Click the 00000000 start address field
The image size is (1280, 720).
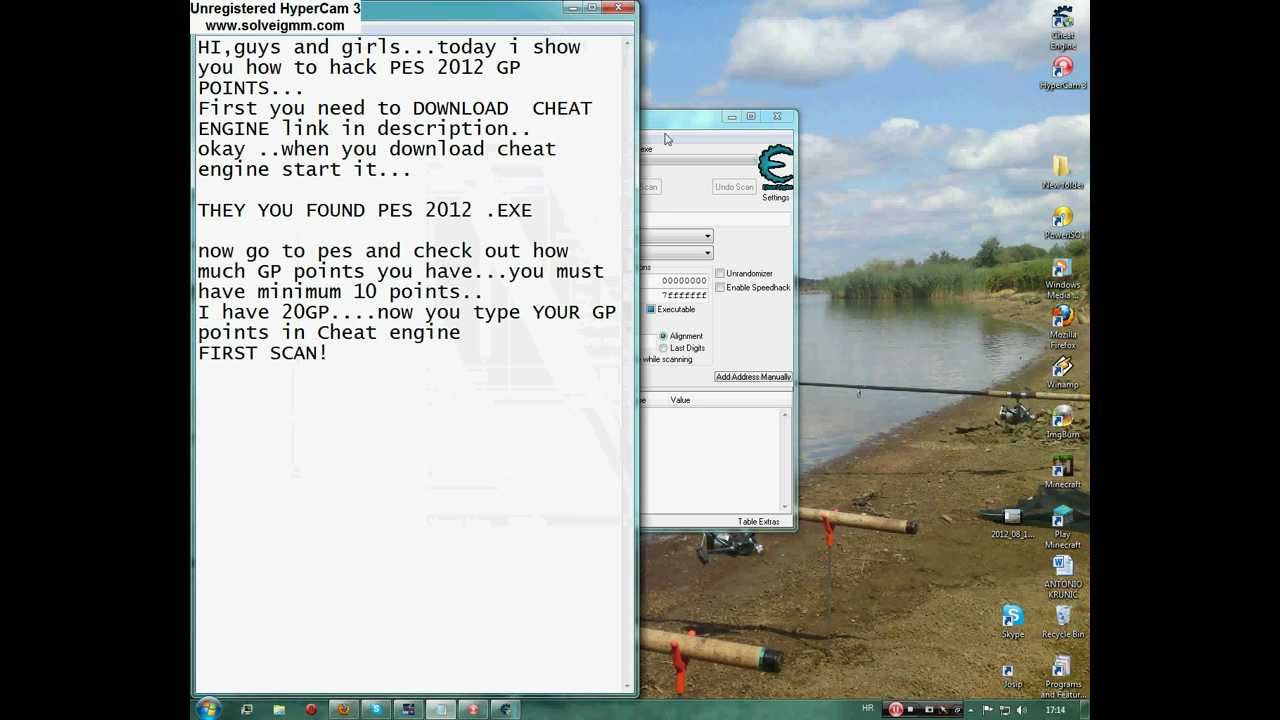pyautogui.click(x=675, y=281)
